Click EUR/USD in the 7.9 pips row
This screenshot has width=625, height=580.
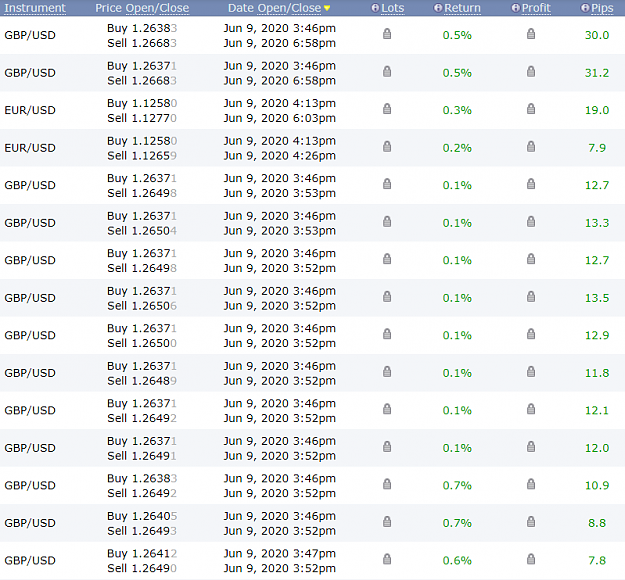point(30,148)
